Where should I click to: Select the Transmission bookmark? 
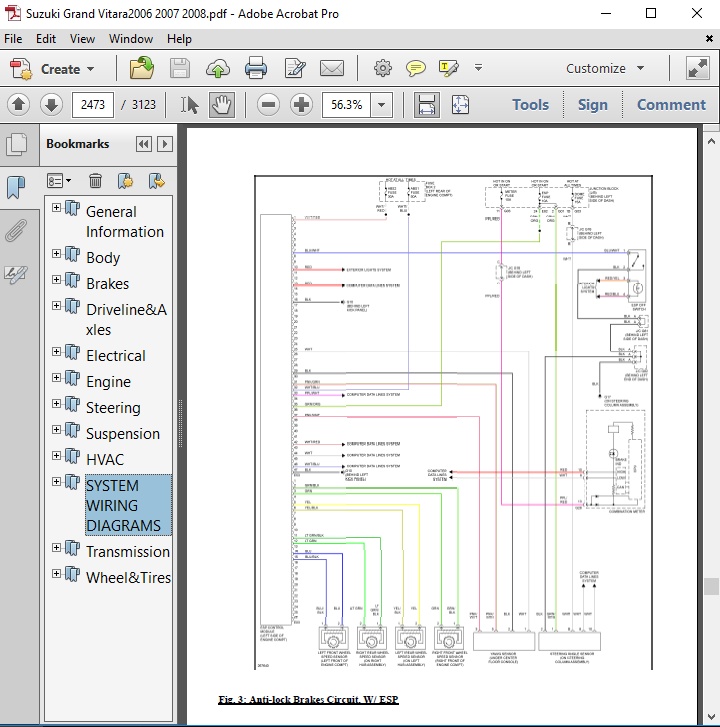click(x=127, y=552)
